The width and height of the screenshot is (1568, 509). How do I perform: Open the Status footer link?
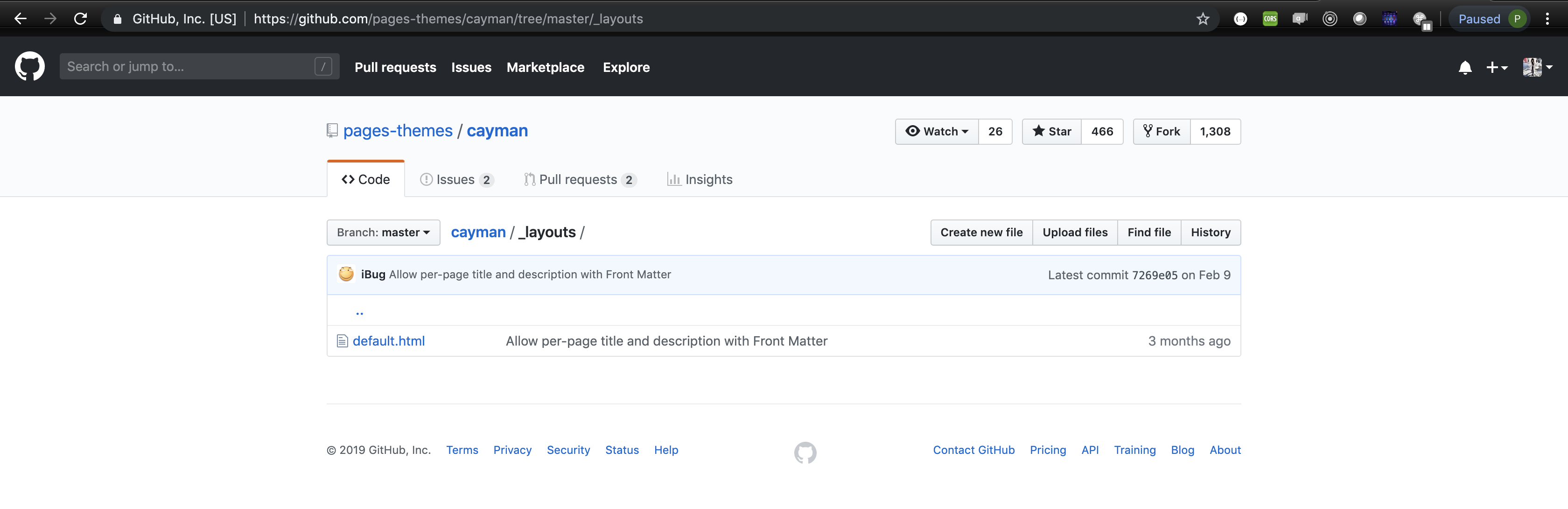(622, 450)
